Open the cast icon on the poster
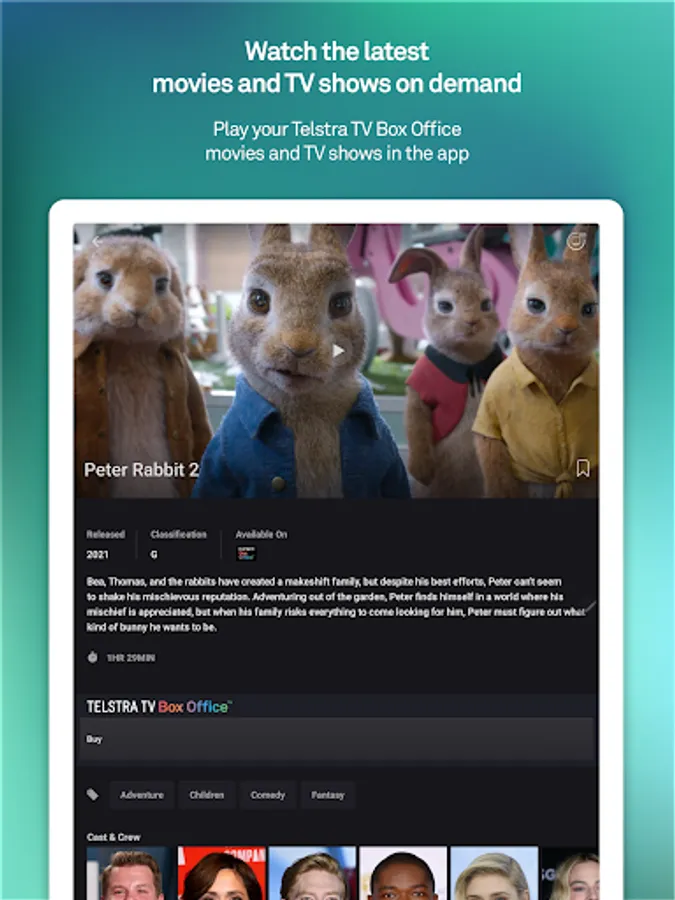Image resolution: width=675 pixels, height=900 pixels. pyautogui.click(x=576, y=241)
